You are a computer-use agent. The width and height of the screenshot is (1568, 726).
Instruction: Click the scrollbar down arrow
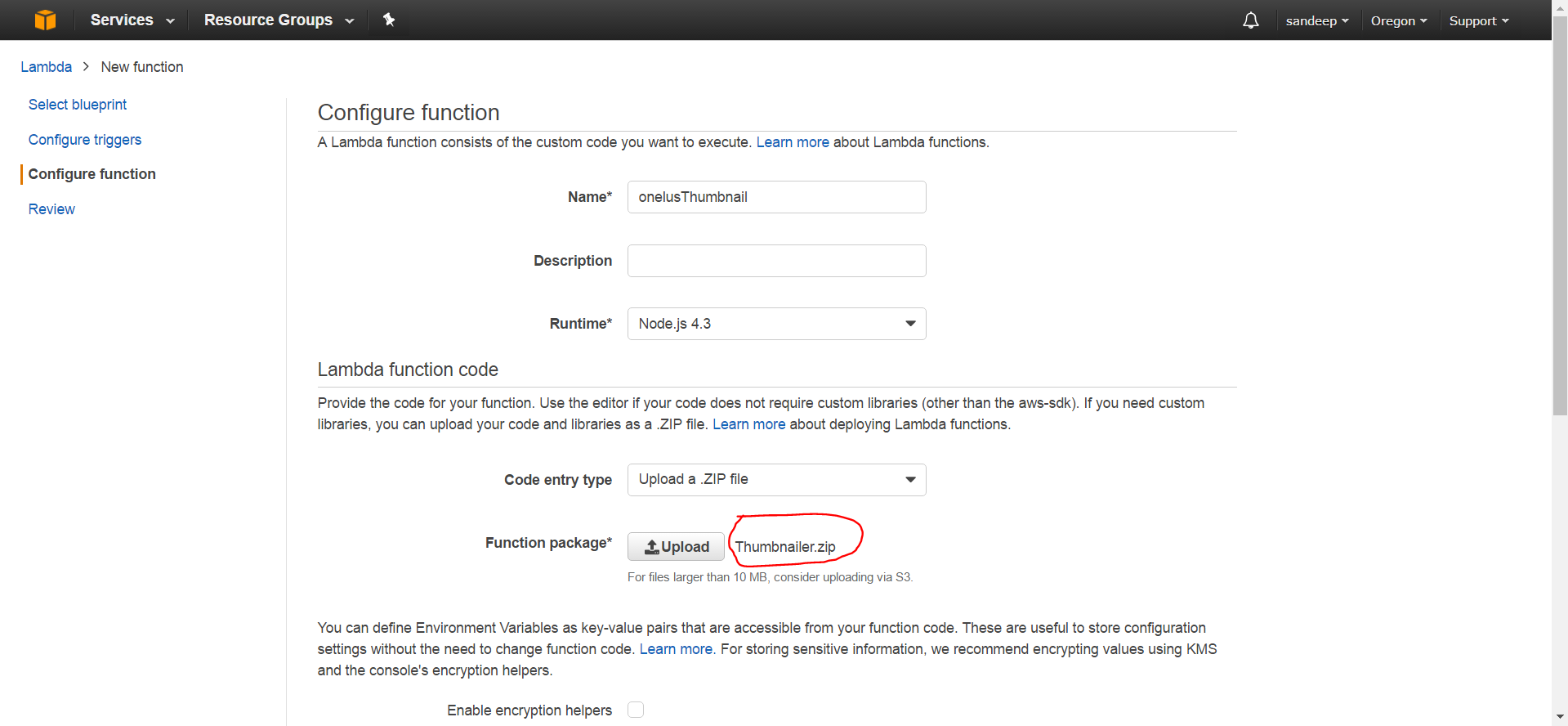click(x=1560, y=717)
